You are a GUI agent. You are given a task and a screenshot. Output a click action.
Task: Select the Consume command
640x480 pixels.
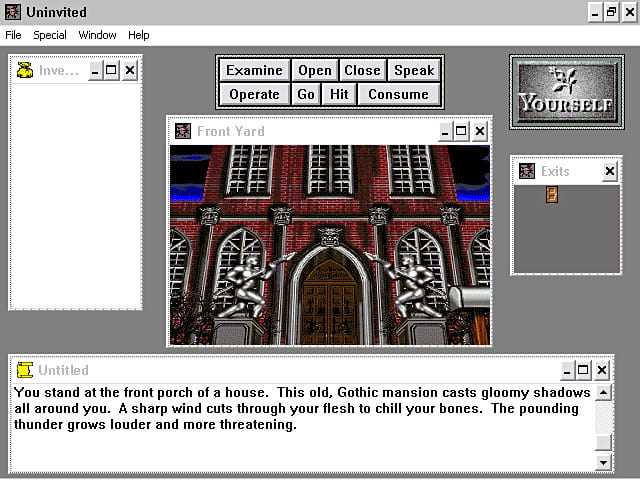pyautogui.click(x=398, y=94)
